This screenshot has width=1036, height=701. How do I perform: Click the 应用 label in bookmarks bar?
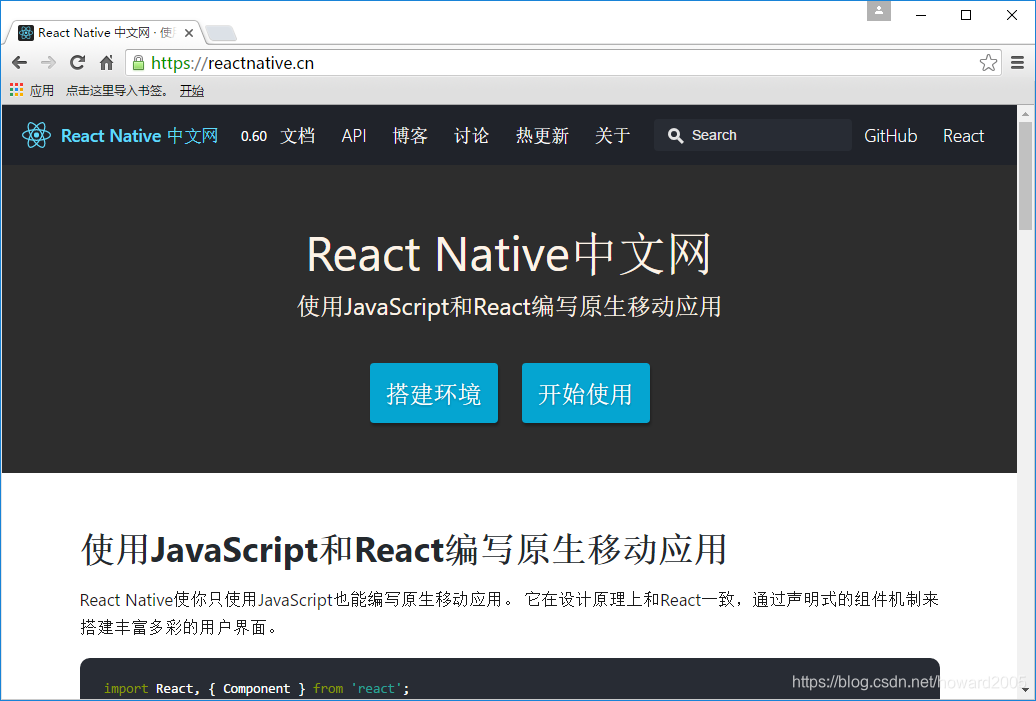(x=42, y=91)
